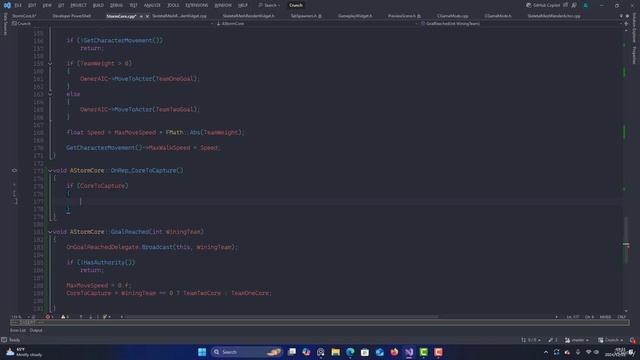The width and height of the screenshot is (640, 360).
Task: Open the Extensions menu
Action: click(197, 5)
